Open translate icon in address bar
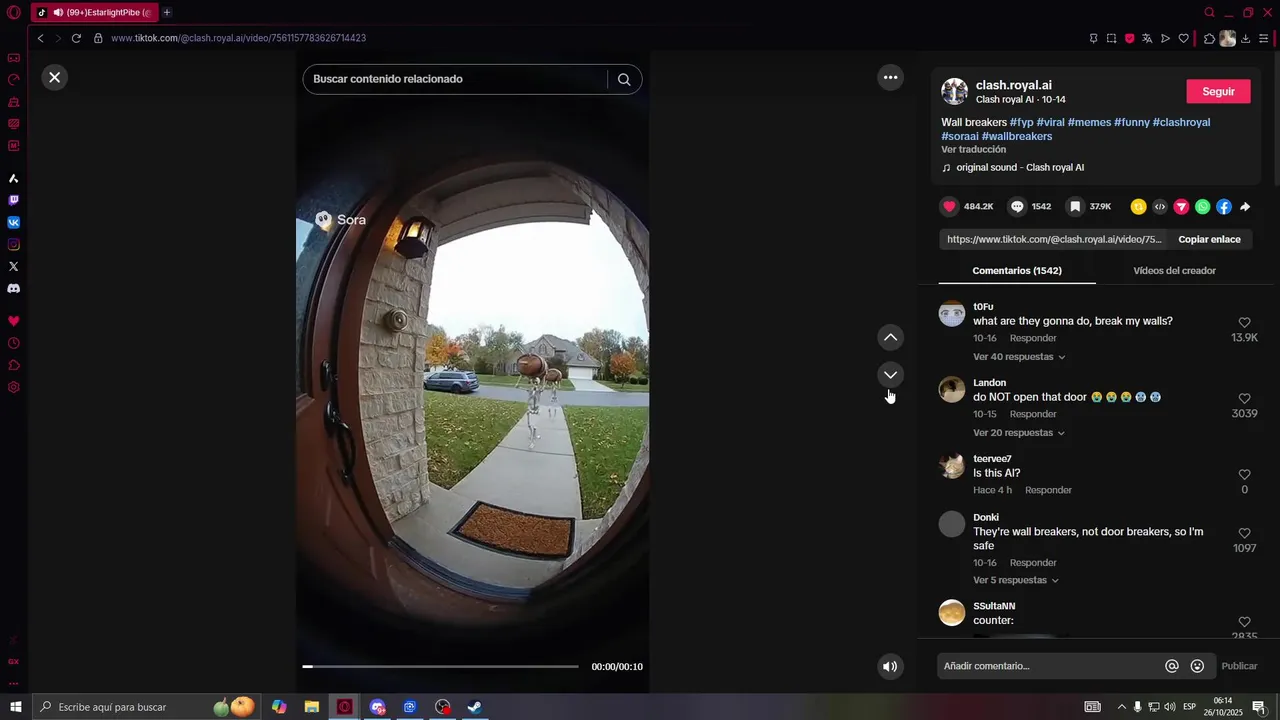This screenshot has width=1280, height=720. tap(1147, 38)
